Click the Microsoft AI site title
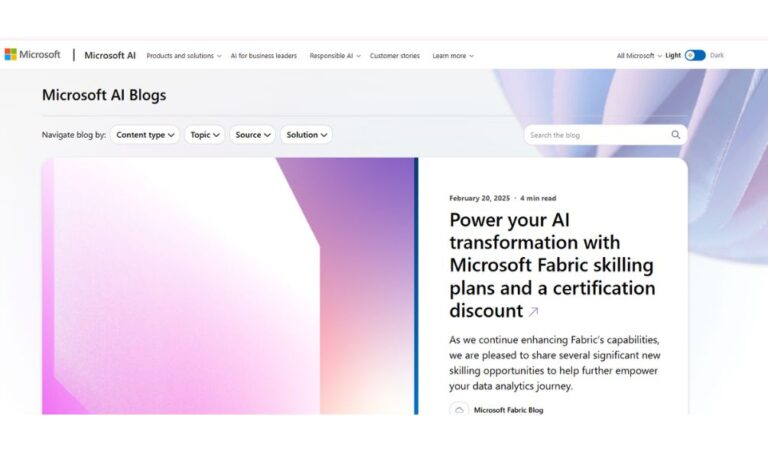The height and width of the screenshot is (452, 768). pos(110,55)
